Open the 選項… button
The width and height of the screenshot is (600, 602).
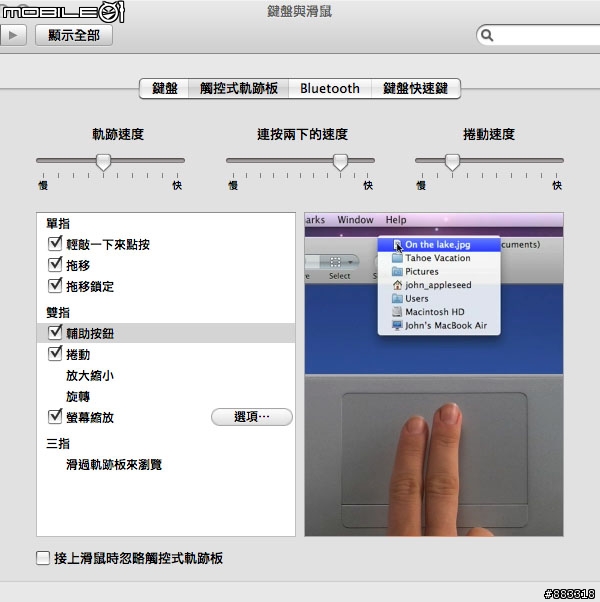pos(252,417)
